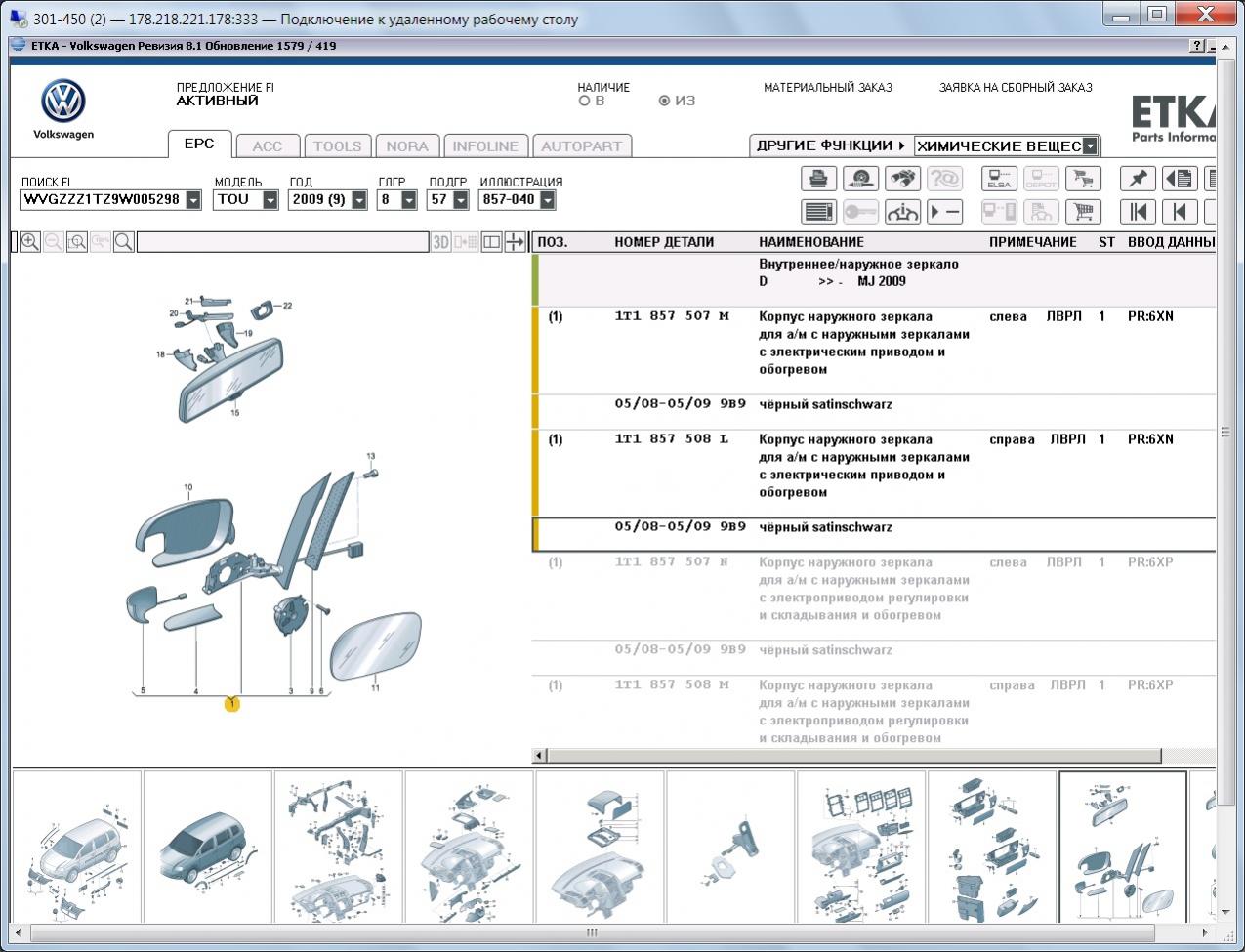Click the illustration search input field
This screenshot has height=952, width=1245.
[282, 242]
